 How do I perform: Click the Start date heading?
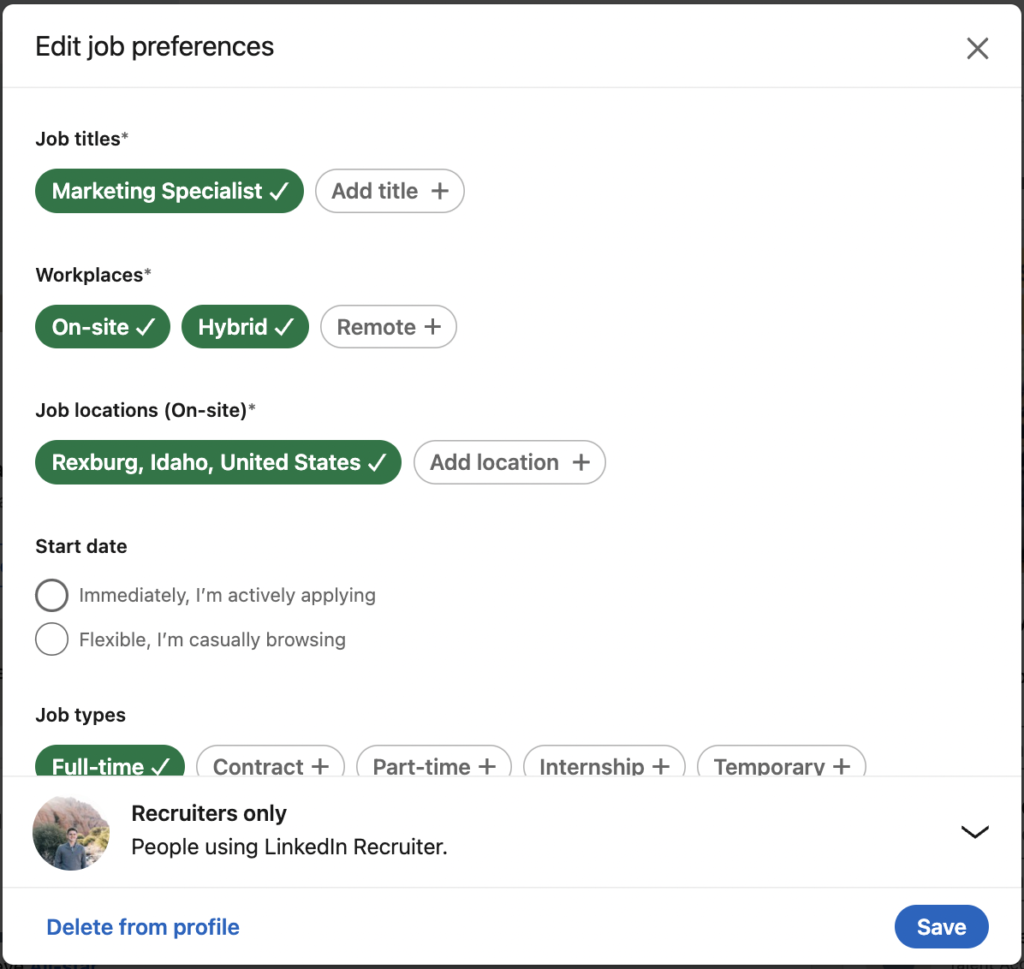pos(81,546)
